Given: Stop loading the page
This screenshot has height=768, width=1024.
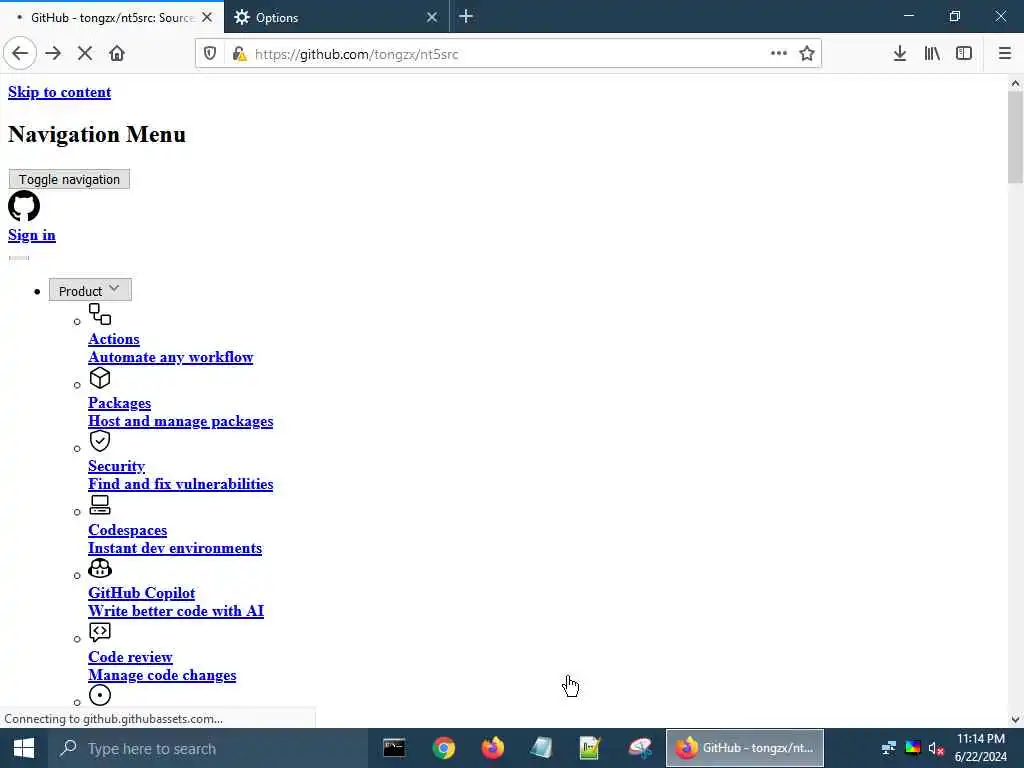Looking at the screenshot, I should point(85,54).
